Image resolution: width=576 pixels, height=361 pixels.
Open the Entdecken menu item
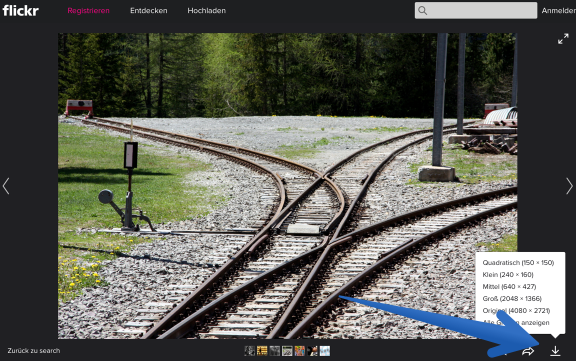(x=149, y=11)
